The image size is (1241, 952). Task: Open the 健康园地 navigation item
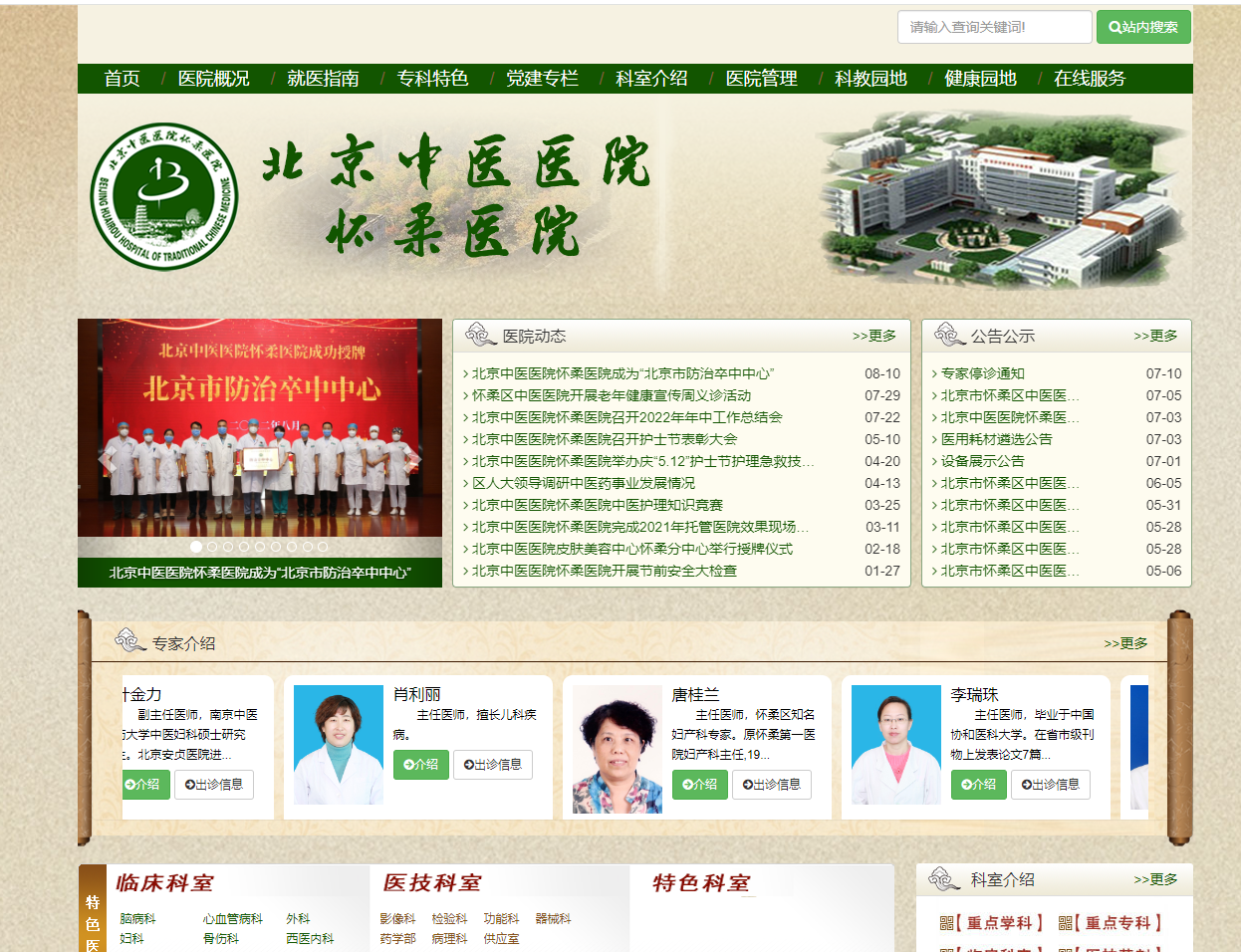[980, 79]
